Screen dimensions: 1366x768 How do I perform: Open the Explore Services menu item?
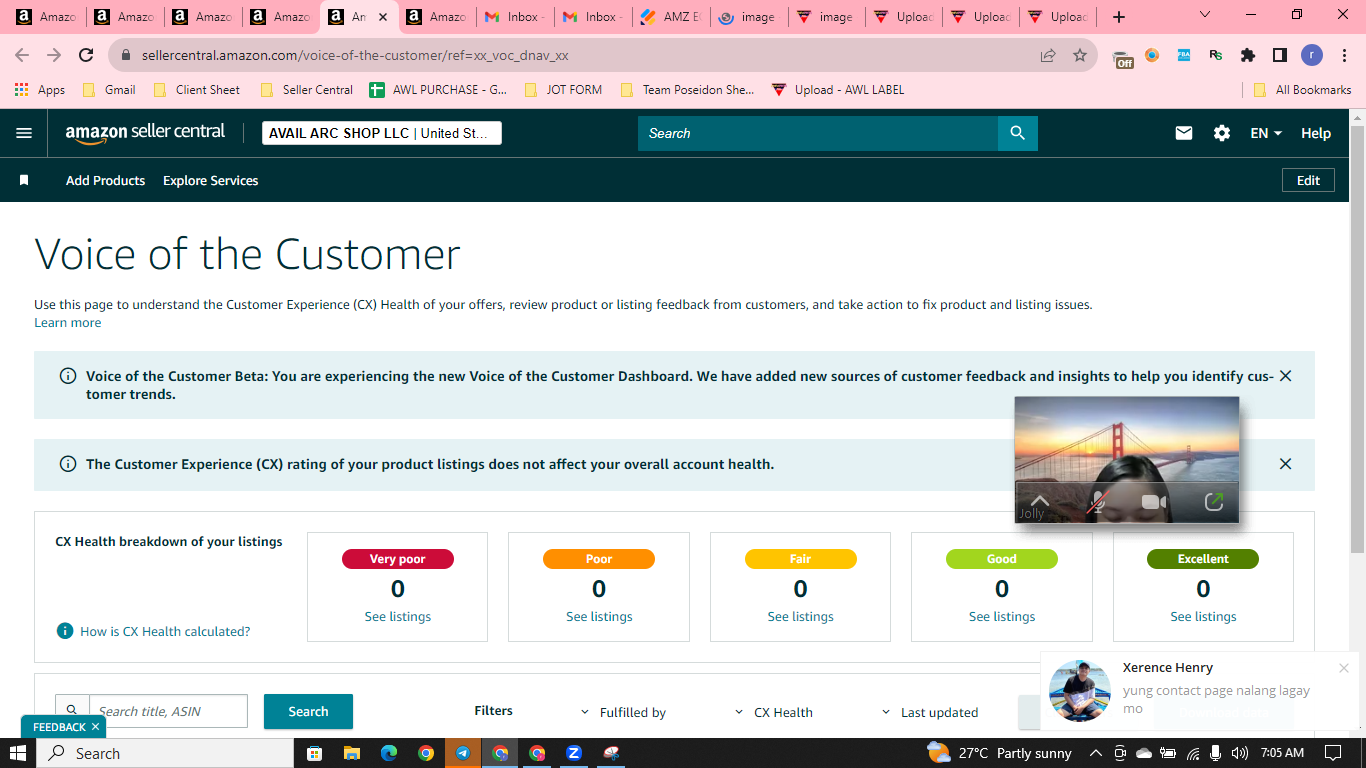(211, 181)
